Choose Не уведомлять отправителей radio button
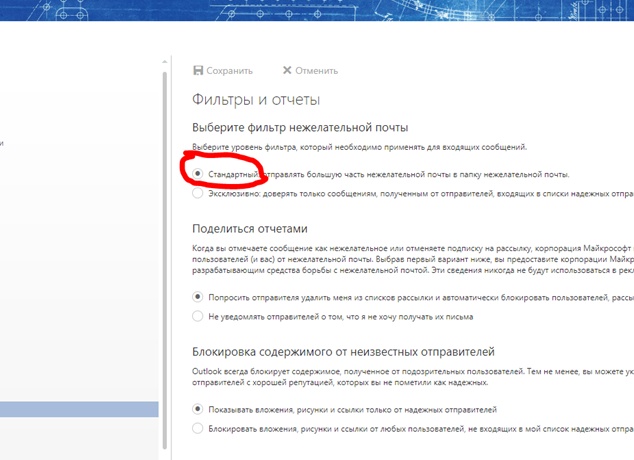 pos(197,316)
